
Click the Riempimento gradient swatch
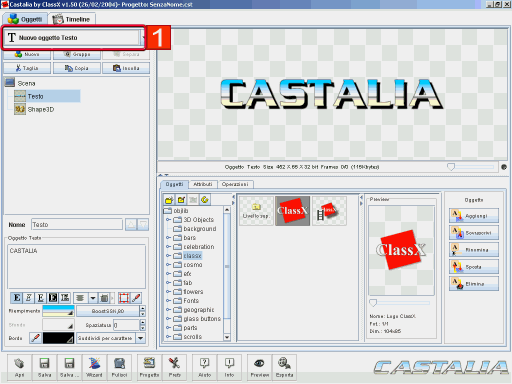tap(58, 311)
